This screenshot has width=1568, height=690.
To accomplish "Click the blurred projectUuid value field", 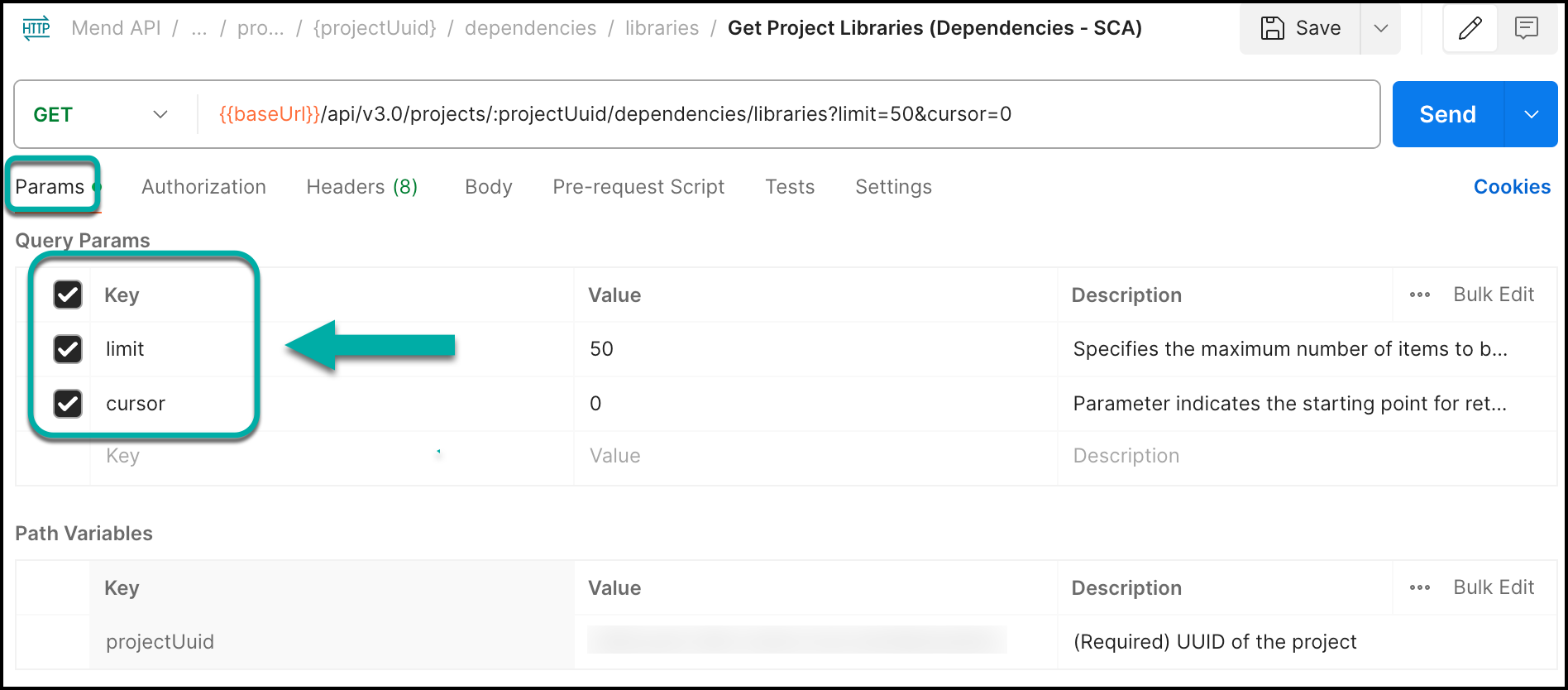I will click(x=796, y=641).
